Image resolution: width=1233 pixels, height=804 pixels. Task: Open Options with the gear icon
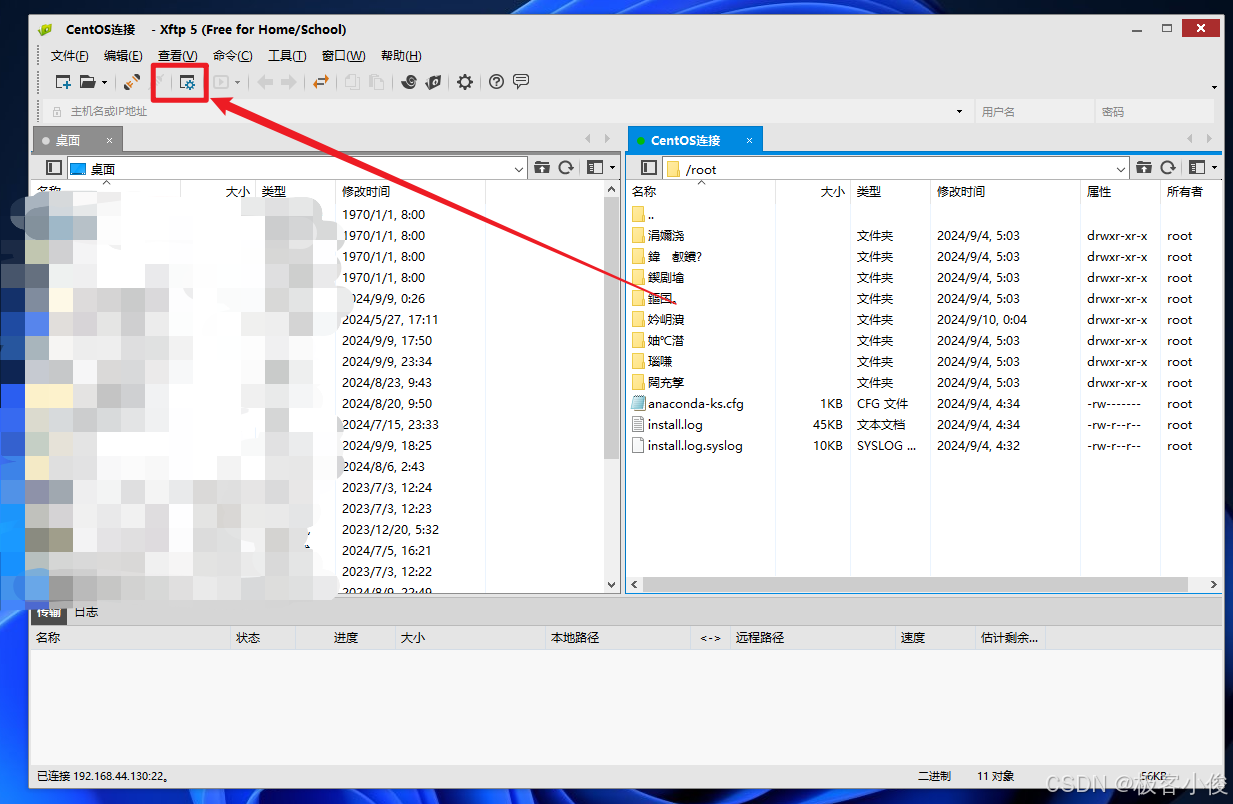(x=465, y=82)
